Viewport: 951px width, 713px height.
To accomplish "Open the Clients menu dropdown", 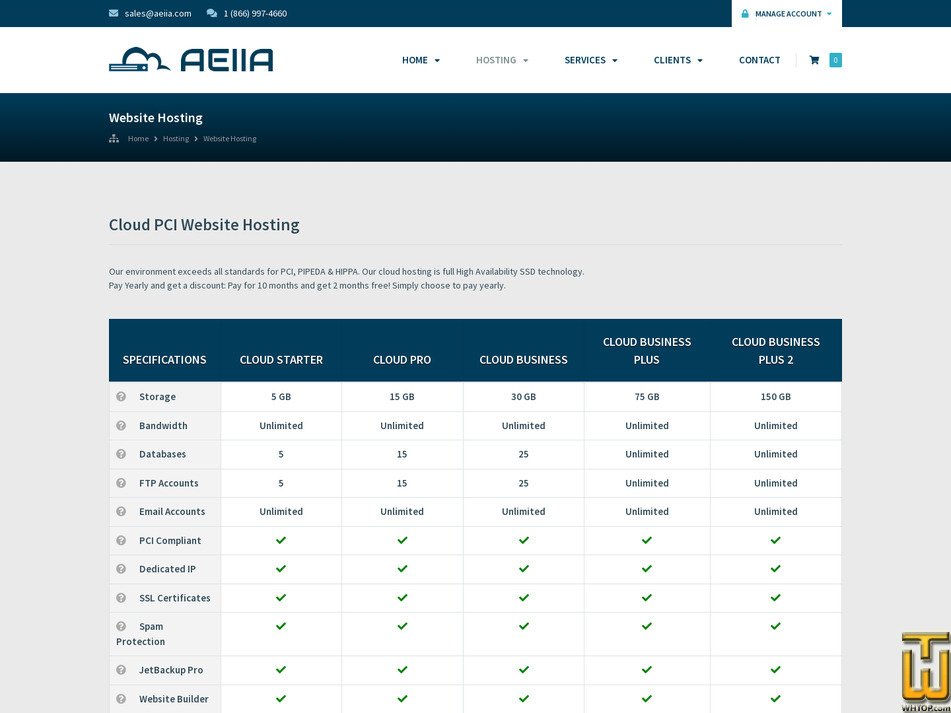I will [678, 60].
